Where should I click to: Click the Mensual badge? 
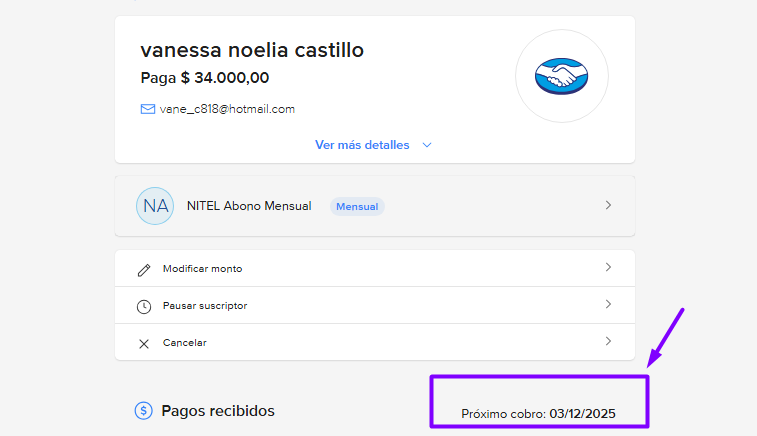(357, 206)
